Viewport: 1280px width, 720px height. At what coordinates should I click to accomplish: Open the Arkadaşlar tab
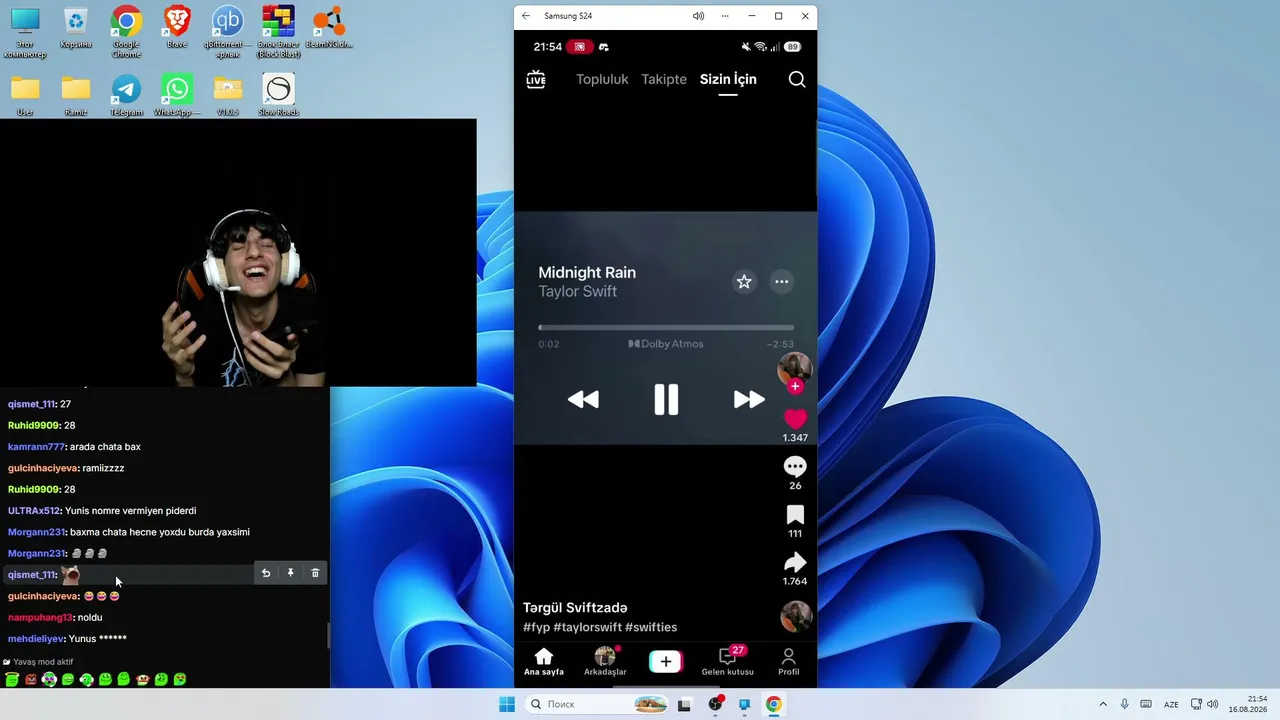pyautogui.click(x=605, y=662)
